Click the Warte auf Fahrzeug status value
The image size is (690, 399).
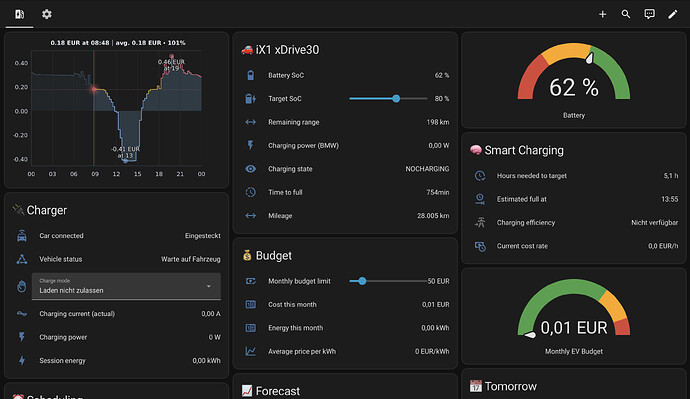[x=191, y=259]
